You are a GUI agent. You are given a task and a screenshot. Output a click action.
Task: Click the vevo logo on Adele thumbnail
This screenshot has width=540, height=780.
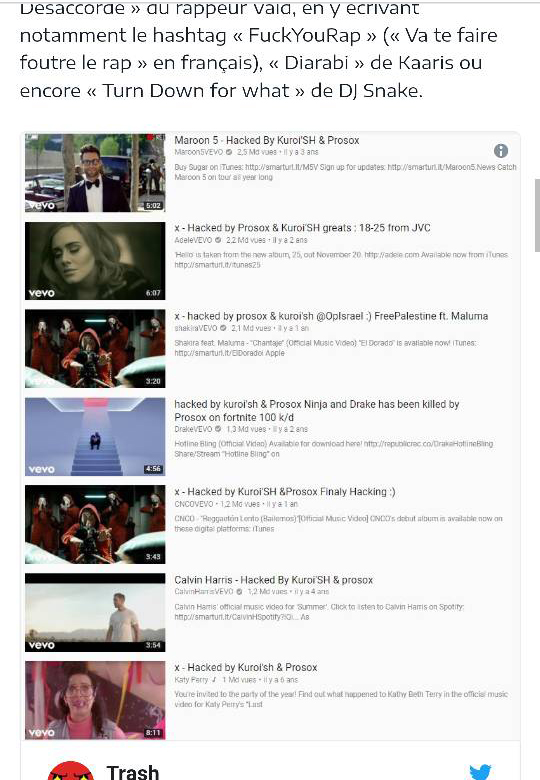41,293
